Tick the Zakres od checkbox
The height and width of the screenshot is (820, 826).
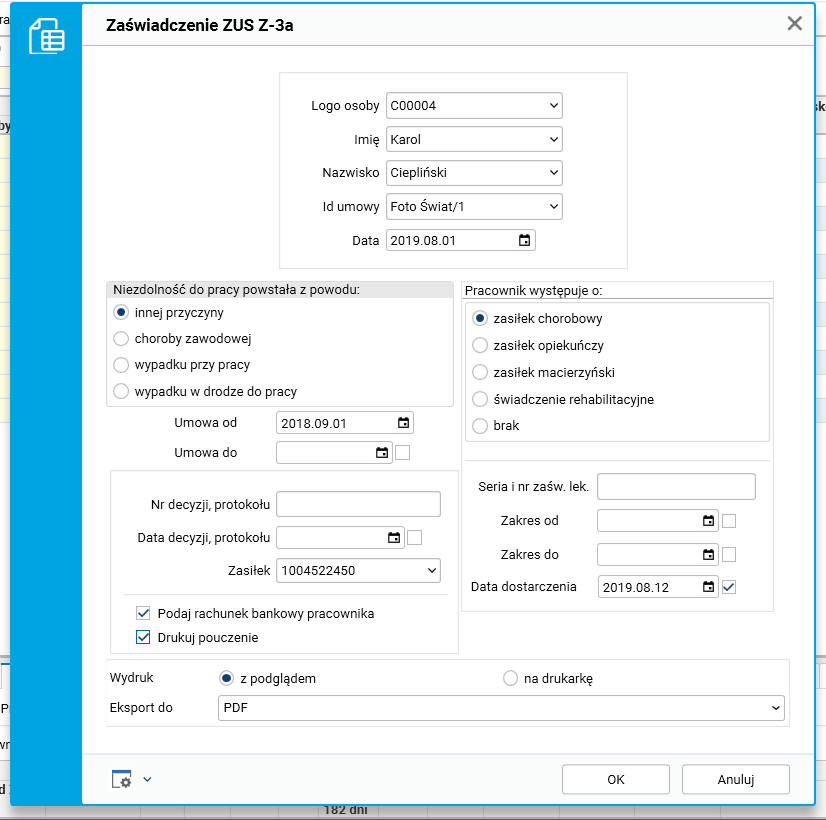tap(729, 521)
